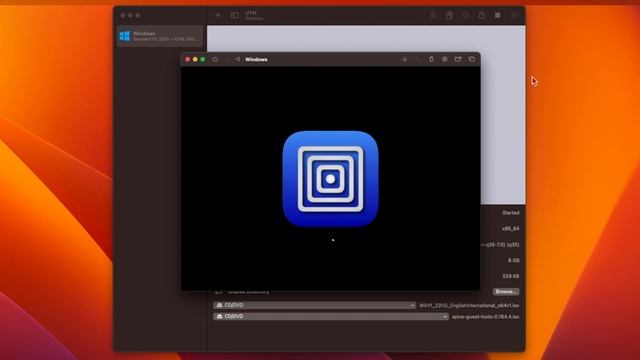
Task: Click the Win11_22H2 ISO filename
Action: coord(469,305)
